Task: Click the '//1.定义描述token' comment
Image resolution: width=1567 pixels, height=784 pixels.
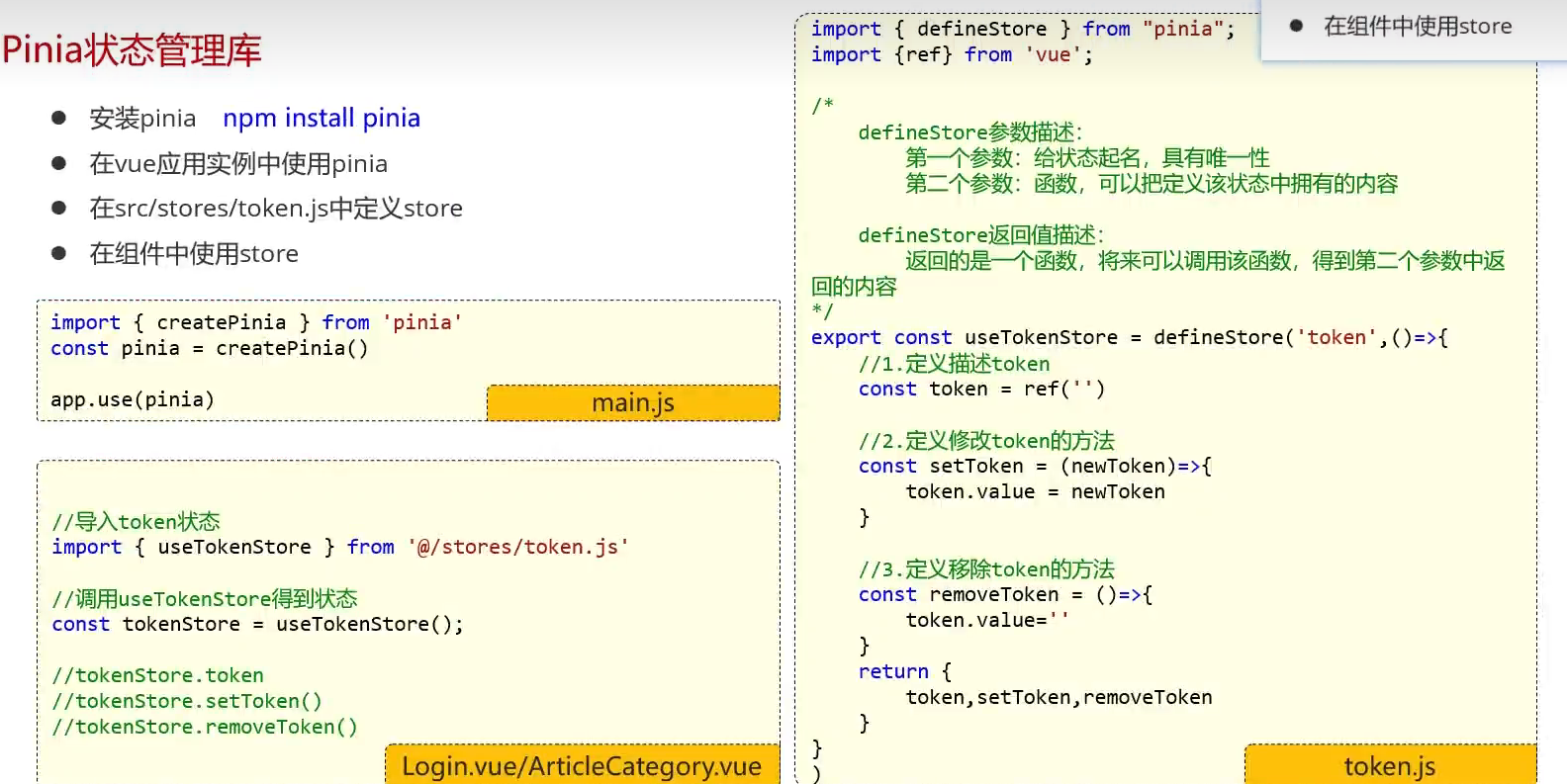Action: (x=954, y=364)
